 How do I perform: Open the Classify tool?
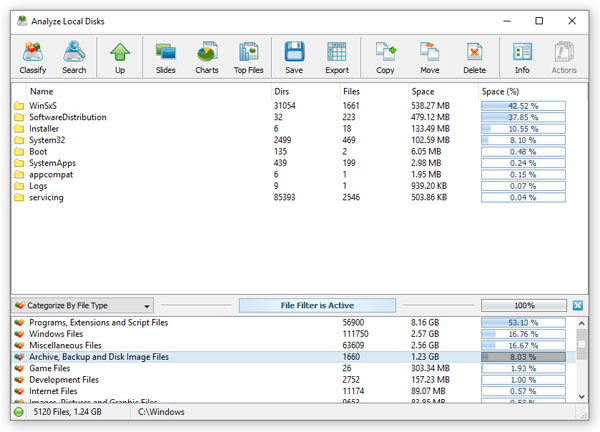(33, 57)
